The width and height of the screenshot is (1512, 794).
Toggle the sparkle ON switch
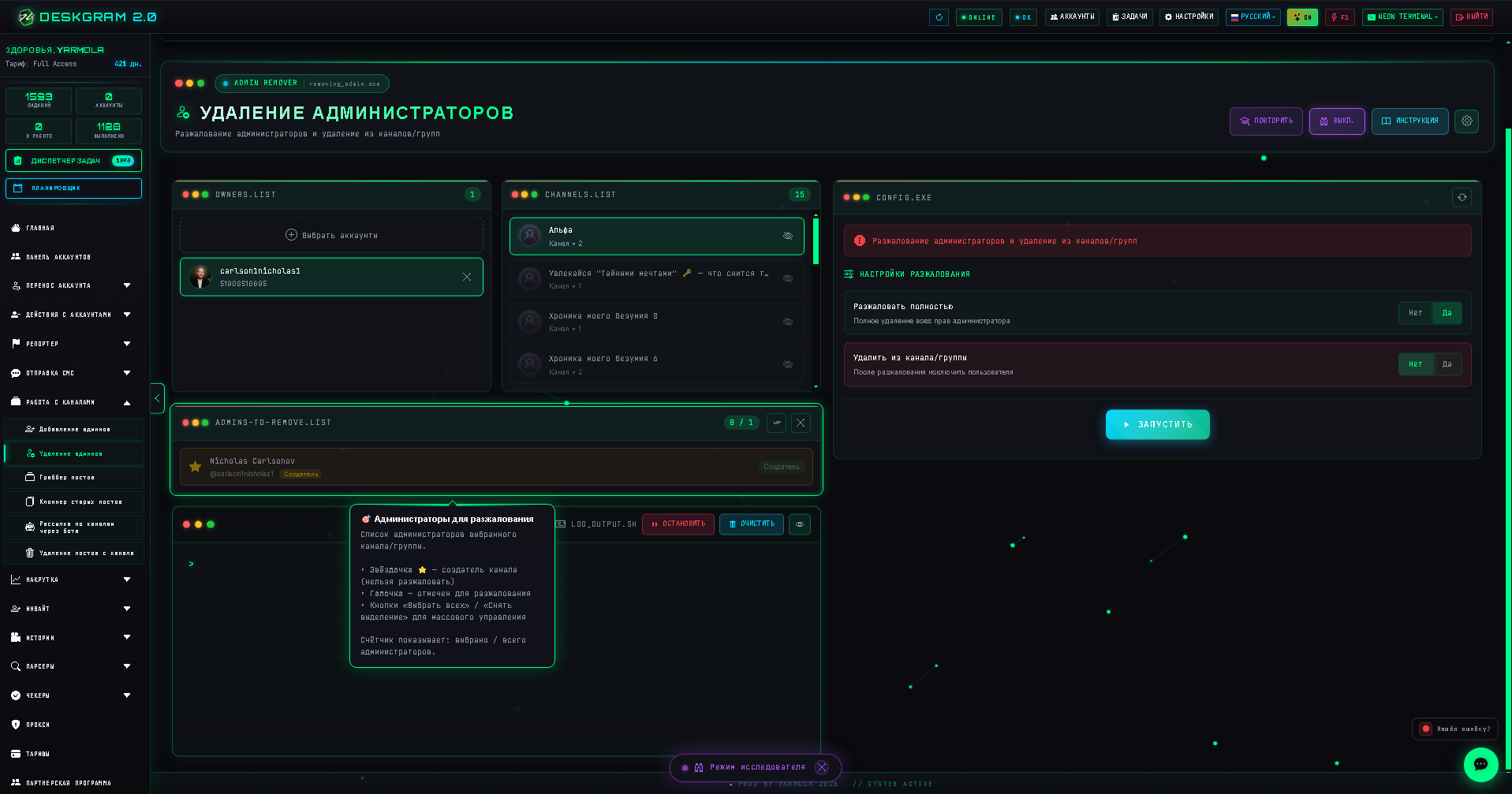pyautogui.click(x=1302, y=17)
